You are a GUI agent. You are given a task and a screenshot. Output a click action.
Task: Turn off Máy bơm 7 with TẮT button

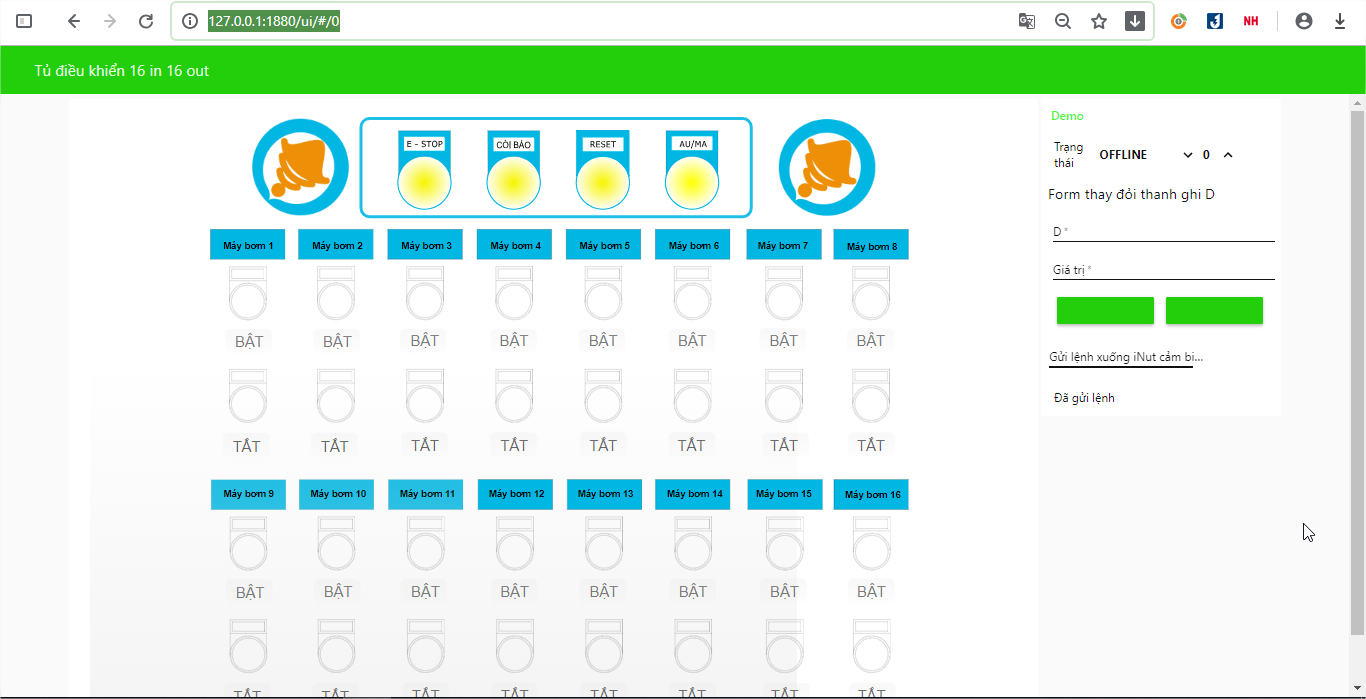pyautogui.click(x=784, y=402)
